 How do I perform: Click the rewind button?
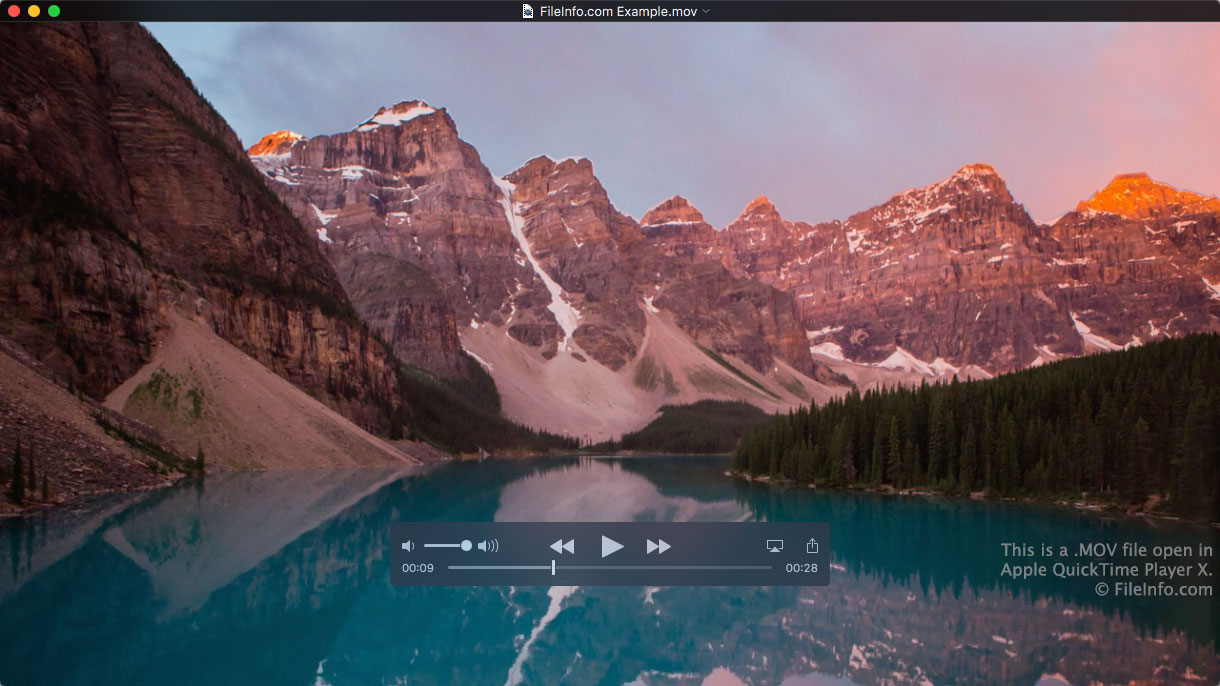pos(562,546)
